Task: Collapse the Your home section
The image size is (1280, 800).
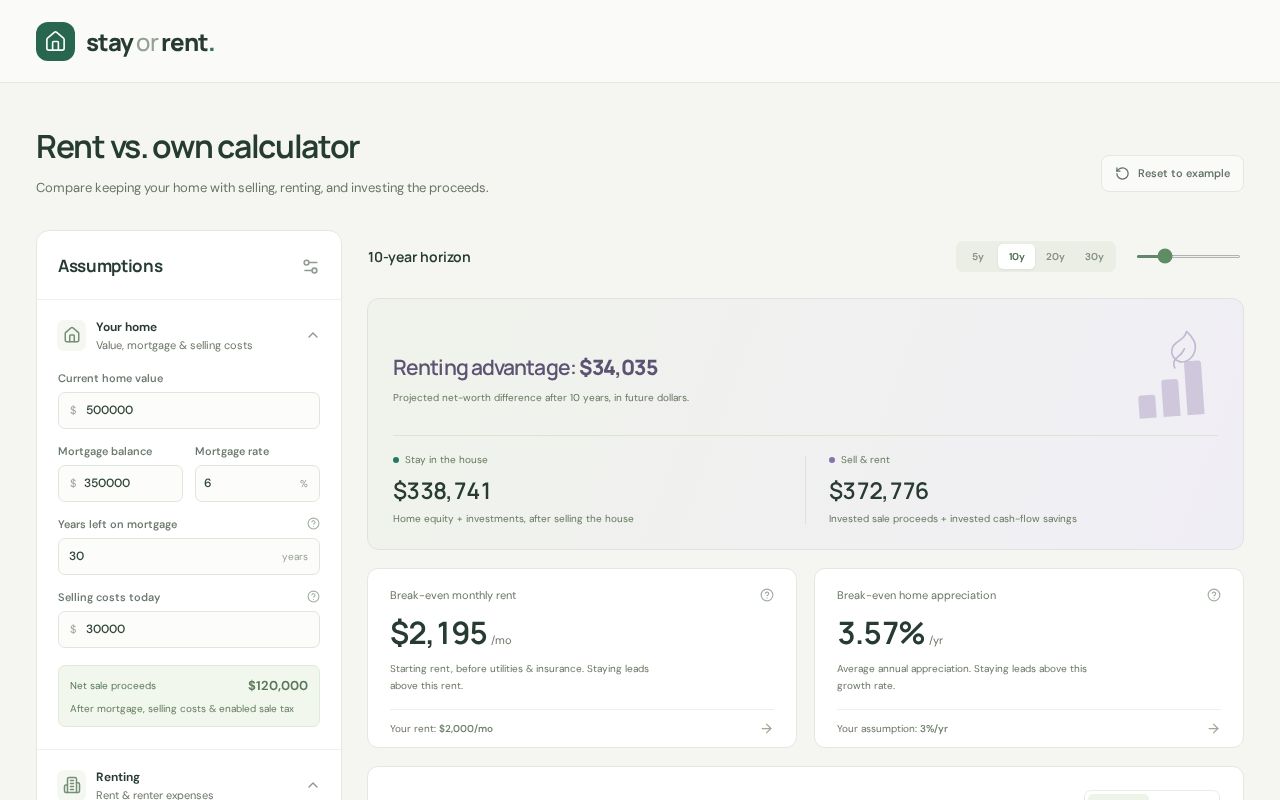Action: (x=313, y=335)
